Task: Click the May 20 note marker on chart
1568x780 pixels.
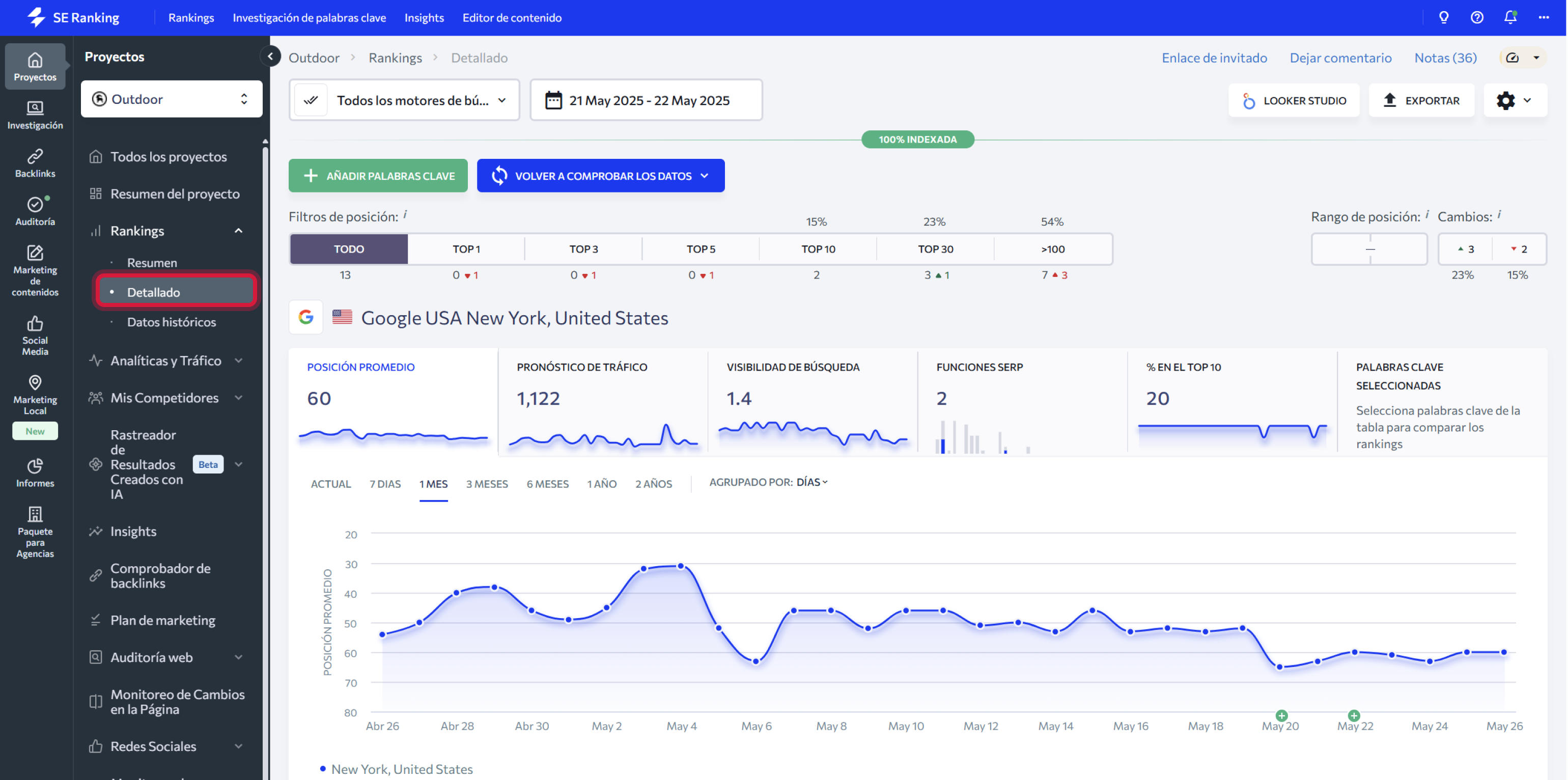Action: point(1281,715)
